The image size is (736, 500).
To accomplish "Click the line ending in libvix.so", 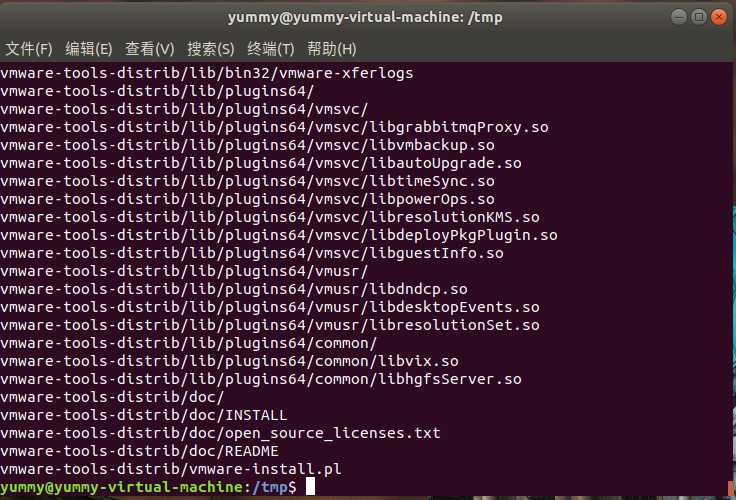I will point(230,361).
